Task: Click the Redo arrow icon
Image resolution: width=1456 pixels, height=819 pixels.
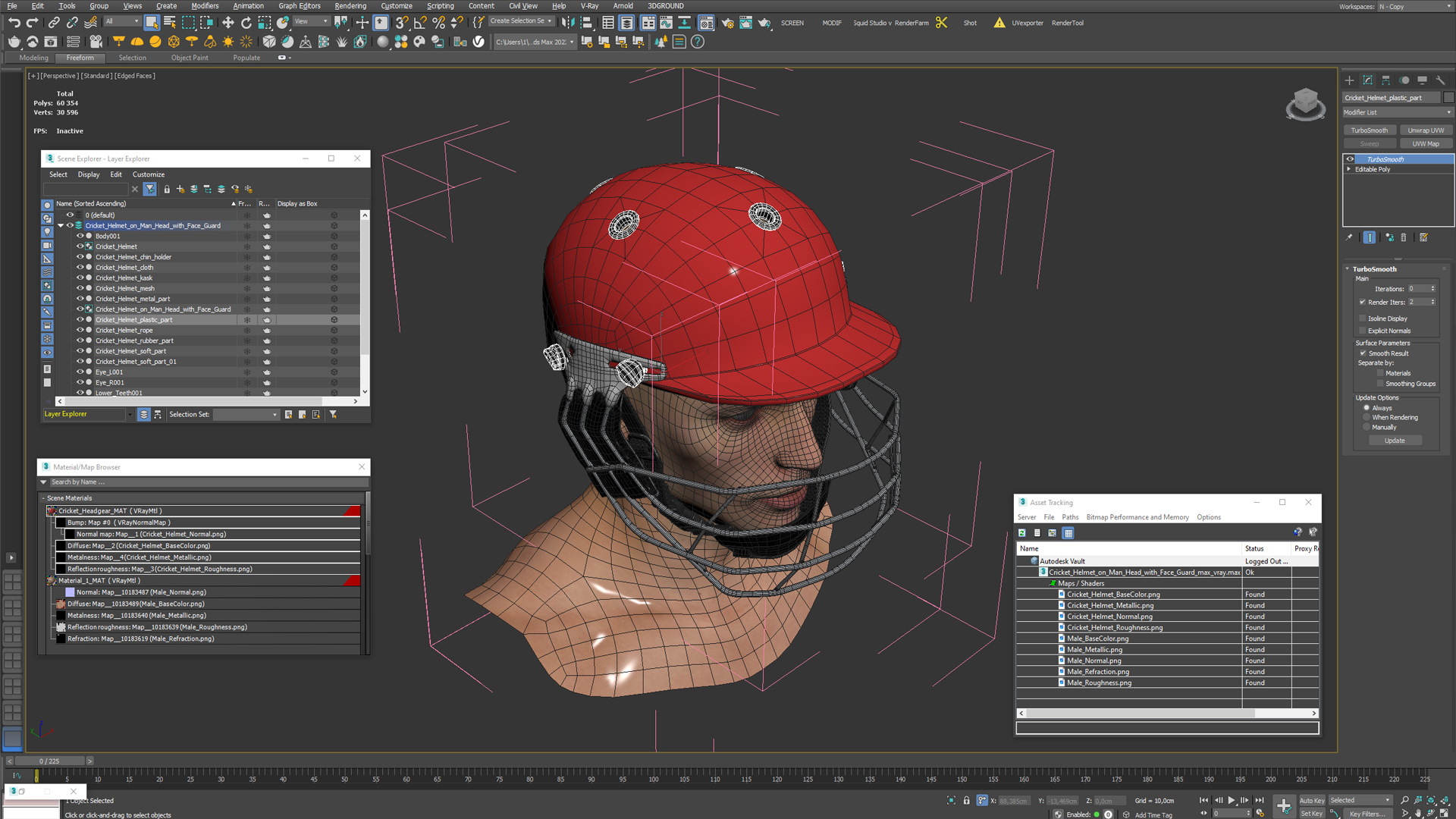Action: point(33,23)
